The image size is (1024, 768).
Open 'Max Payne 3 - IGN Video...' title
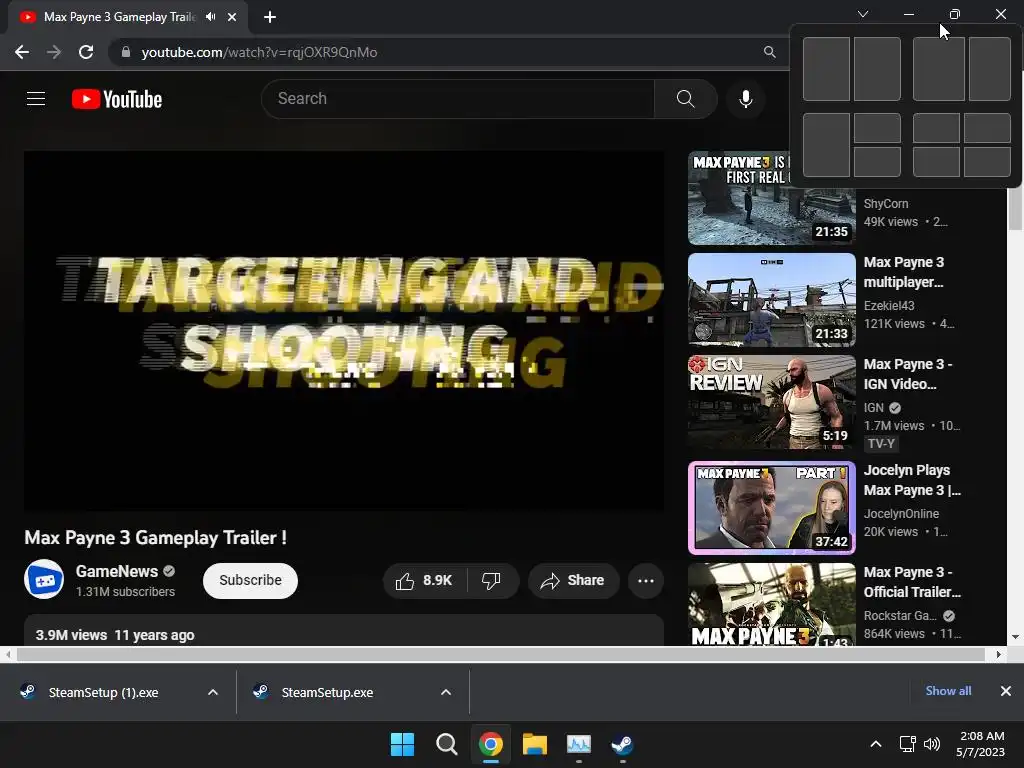coord(908,374)
